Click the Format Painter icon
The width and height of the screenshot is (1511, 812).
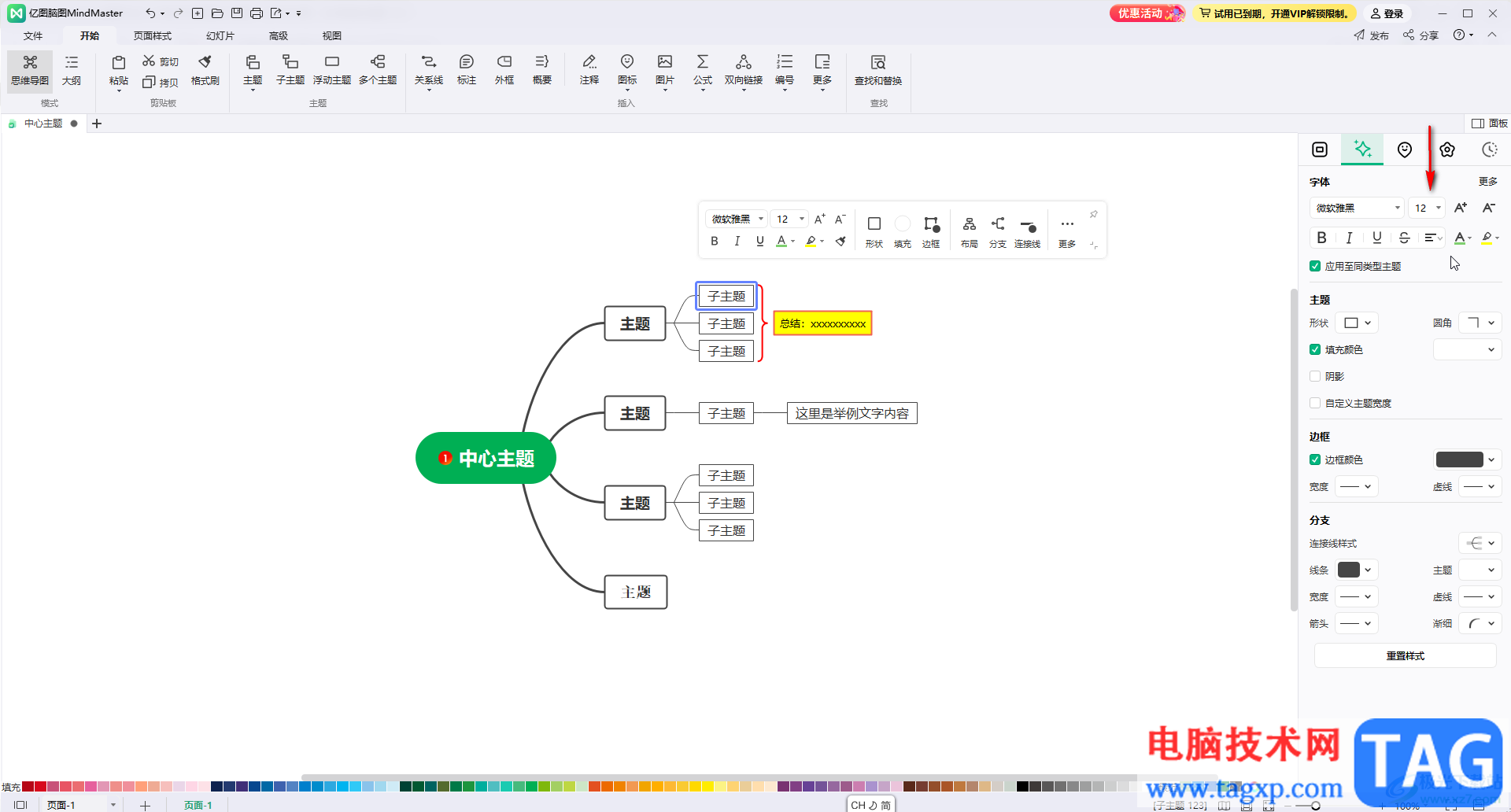(x=205, y=71)
